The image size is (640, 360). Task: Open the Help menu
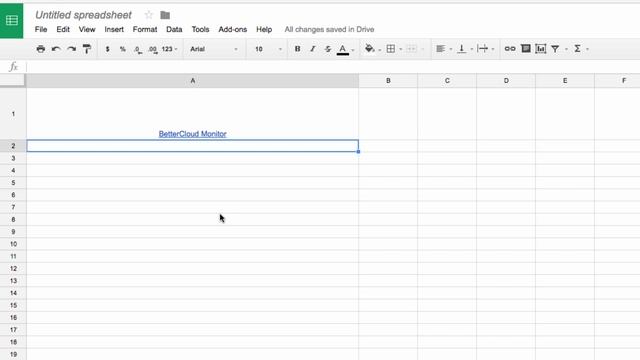tap(264, 29)
